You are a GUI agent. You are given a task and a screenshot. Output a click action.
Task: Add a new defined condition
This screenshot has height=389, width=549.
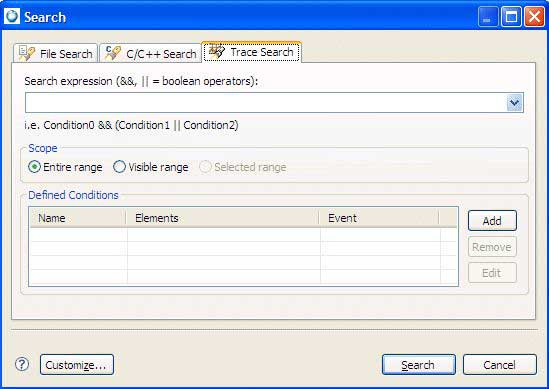492,221
